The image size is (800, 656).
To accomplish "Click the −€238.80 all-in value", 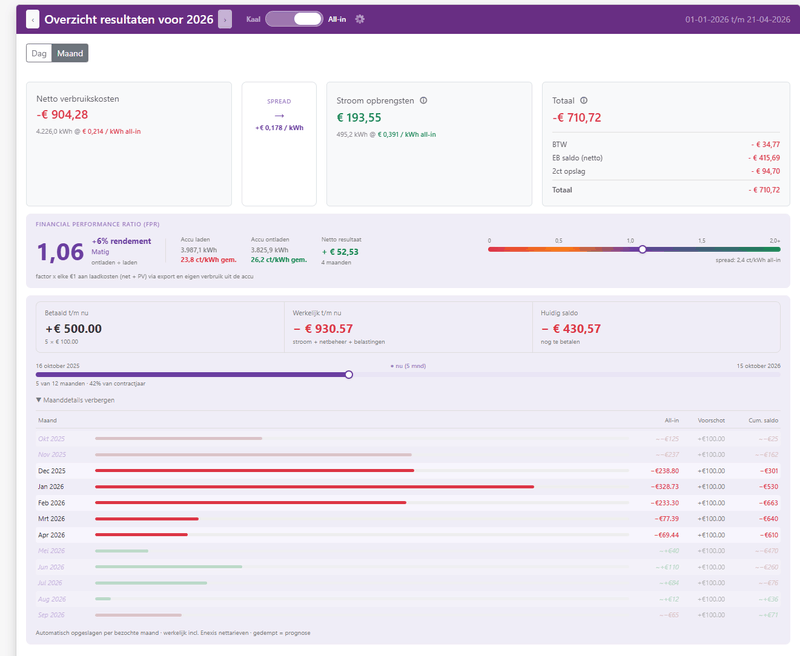I will [665, 471].
